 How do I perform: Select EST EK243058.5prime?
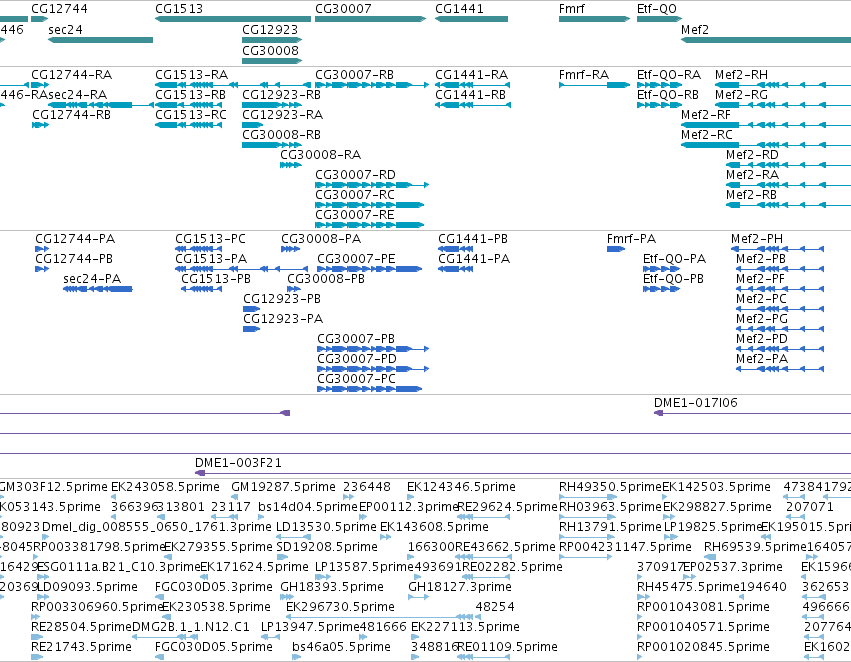coord(166,487)
